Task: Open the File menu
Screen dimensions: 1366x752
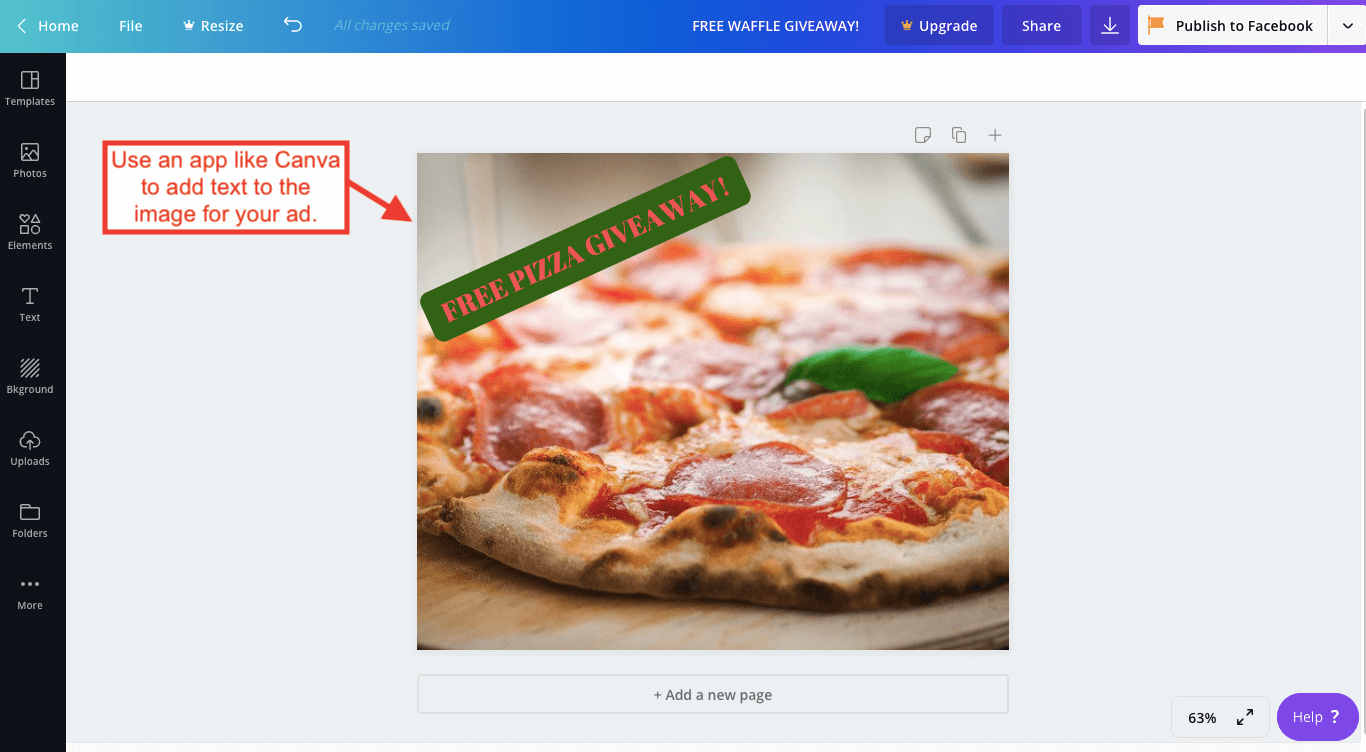Action: click(x=130, y=25)
